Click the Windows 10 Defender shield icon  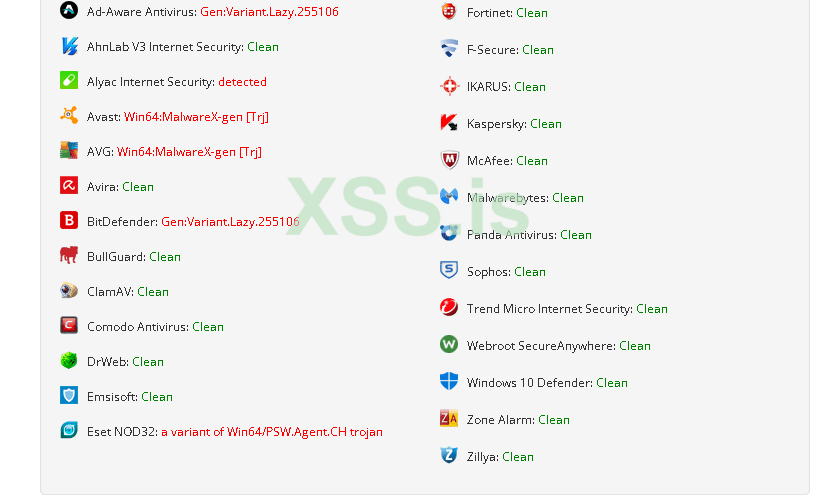(x=449, y=382)
